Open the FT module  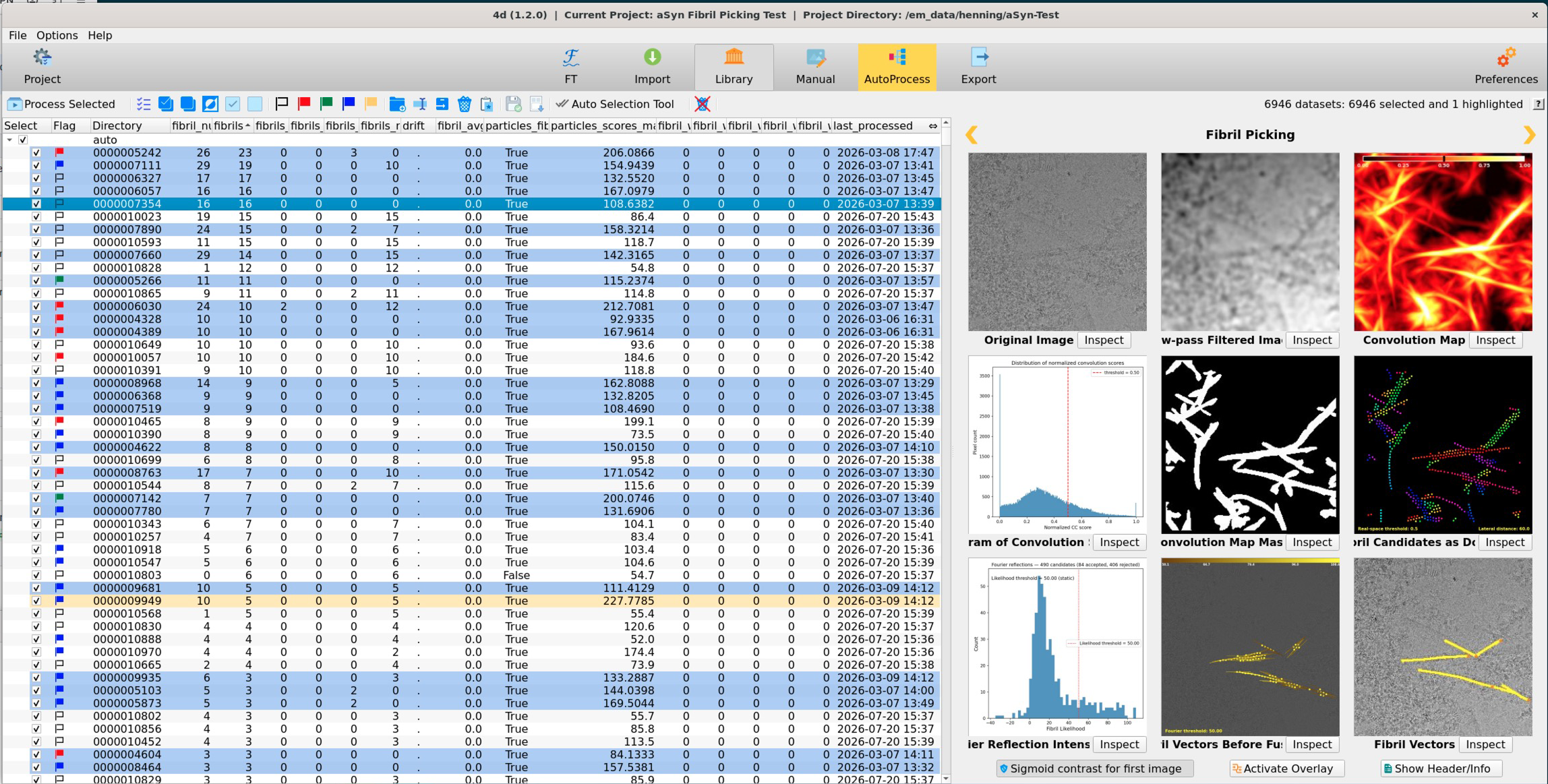570,67
